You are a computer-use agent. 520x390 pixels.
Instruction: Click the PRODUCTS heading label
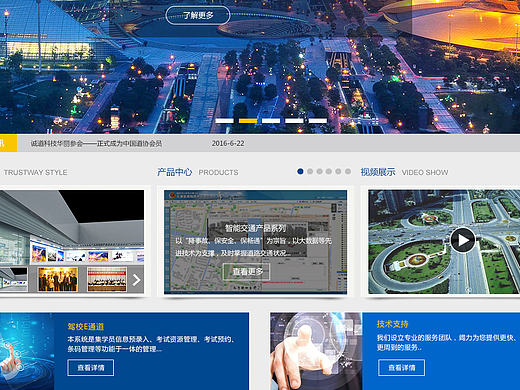[218, 173]
